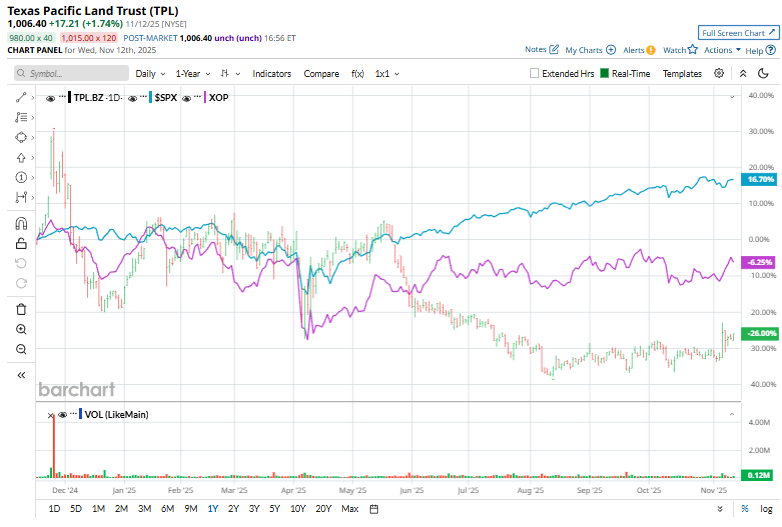The width and height of the screenshot is (782, 527).
Task: Open chart settings gear icon
Action: coord(719,73)
